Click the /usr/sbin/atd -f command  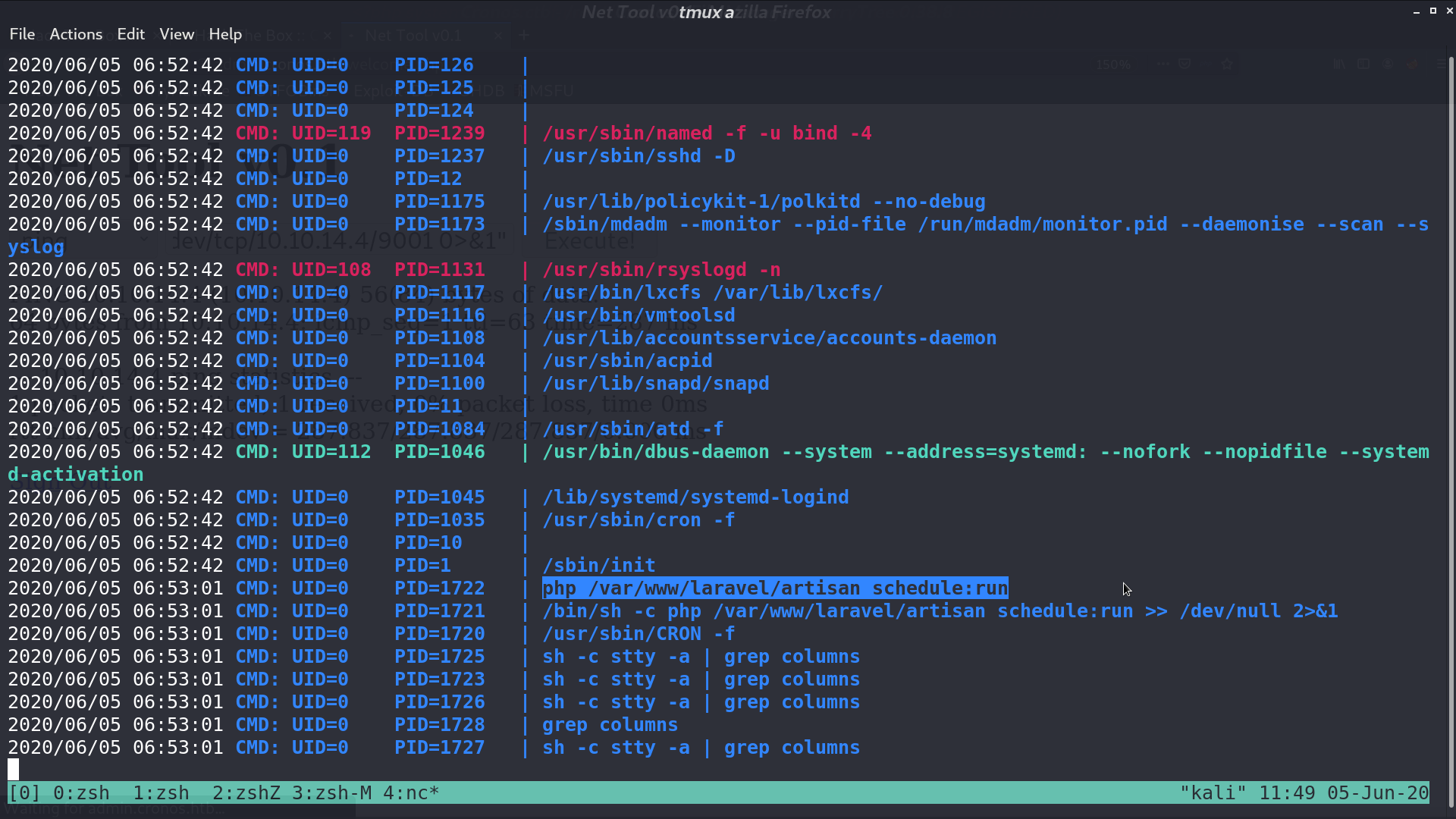click(633, 429)
